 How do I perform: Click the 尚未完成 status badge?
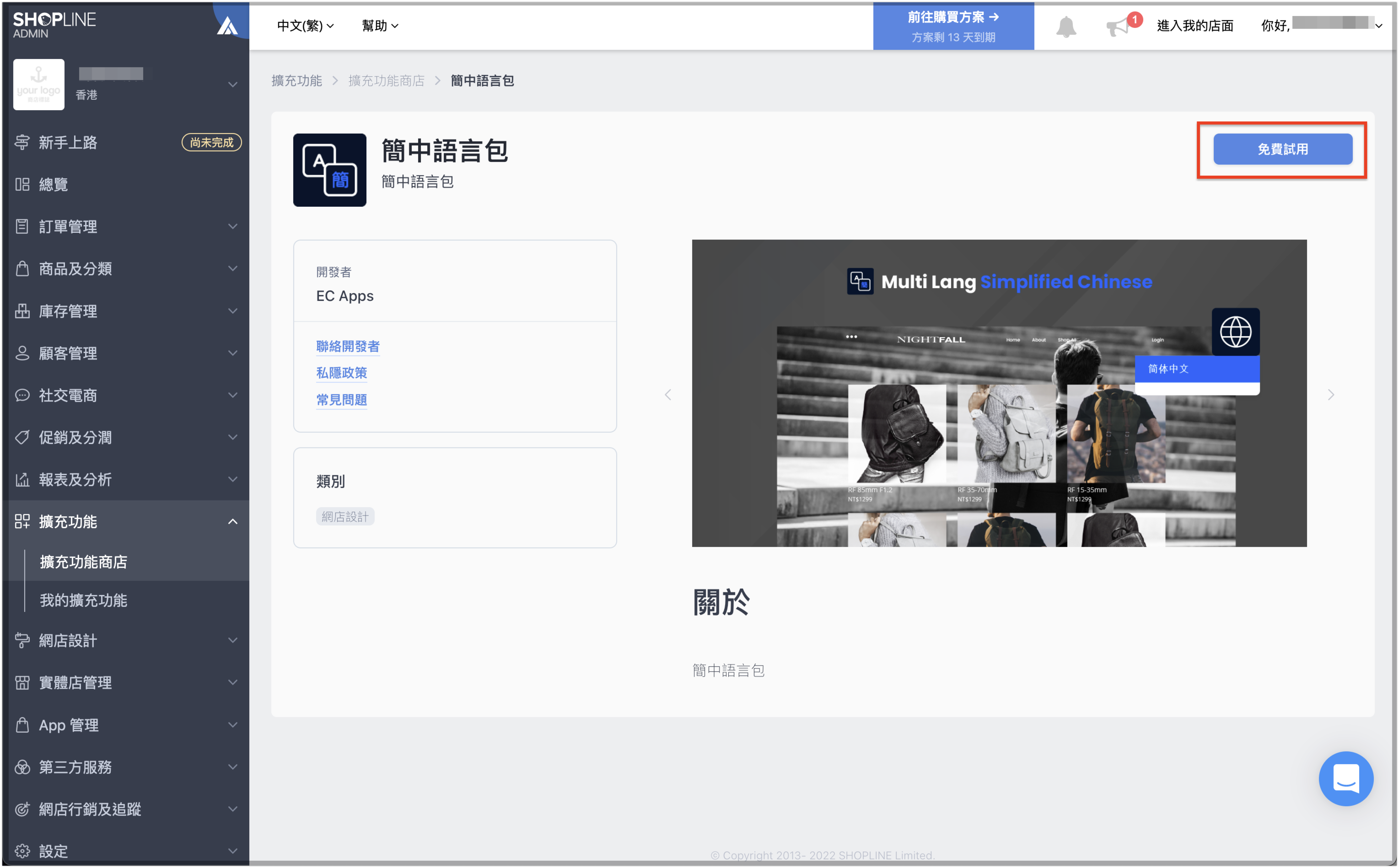pos(211,142)
